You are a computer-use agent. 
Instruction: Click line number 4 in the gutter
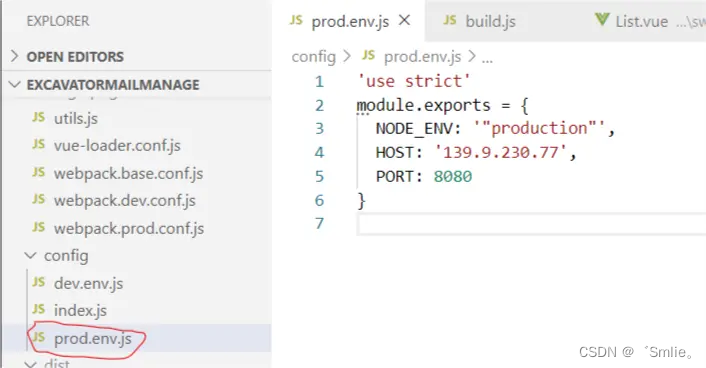319,153
